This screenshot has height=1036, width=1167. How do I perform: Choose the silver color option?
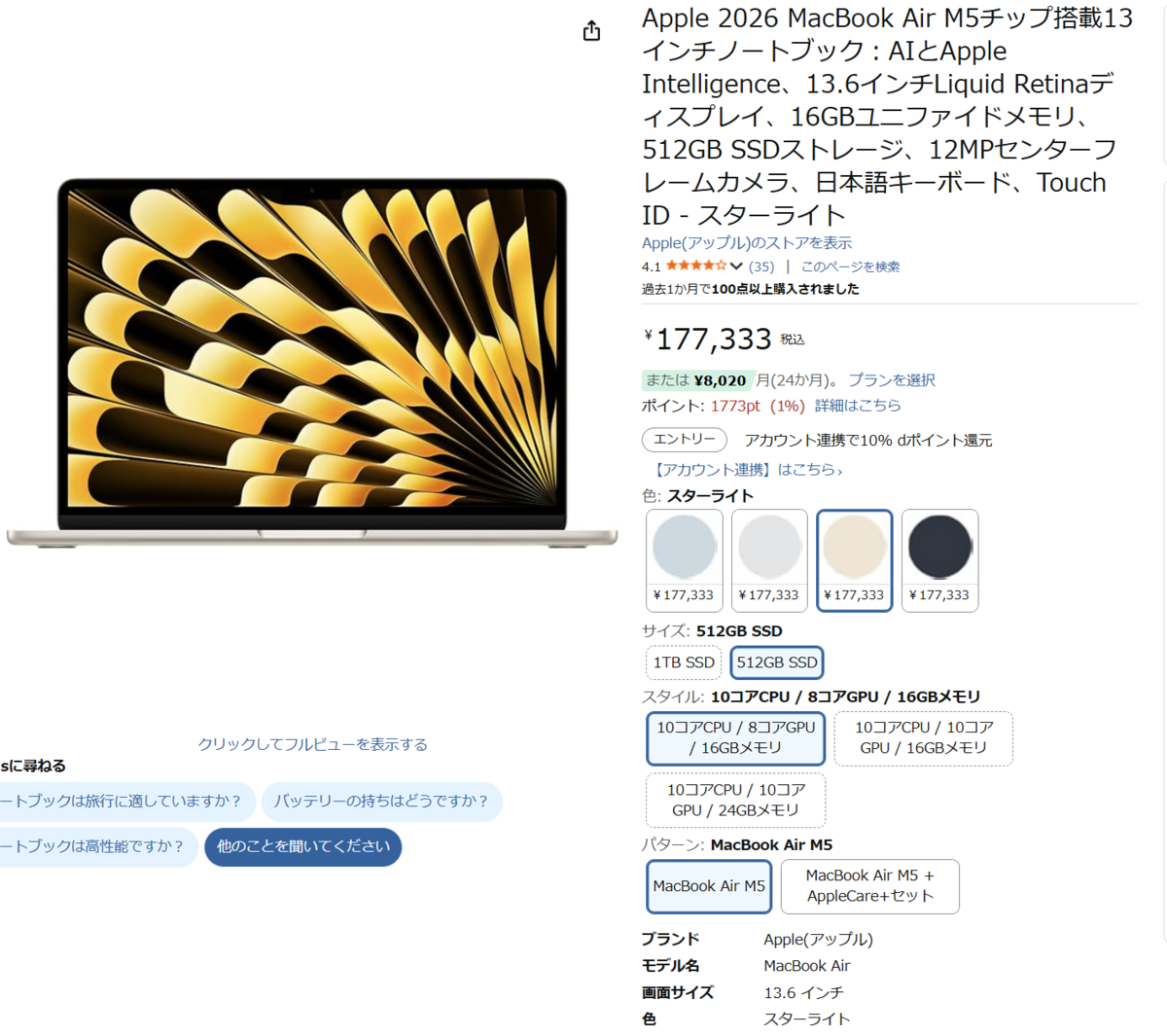(769, 560)
